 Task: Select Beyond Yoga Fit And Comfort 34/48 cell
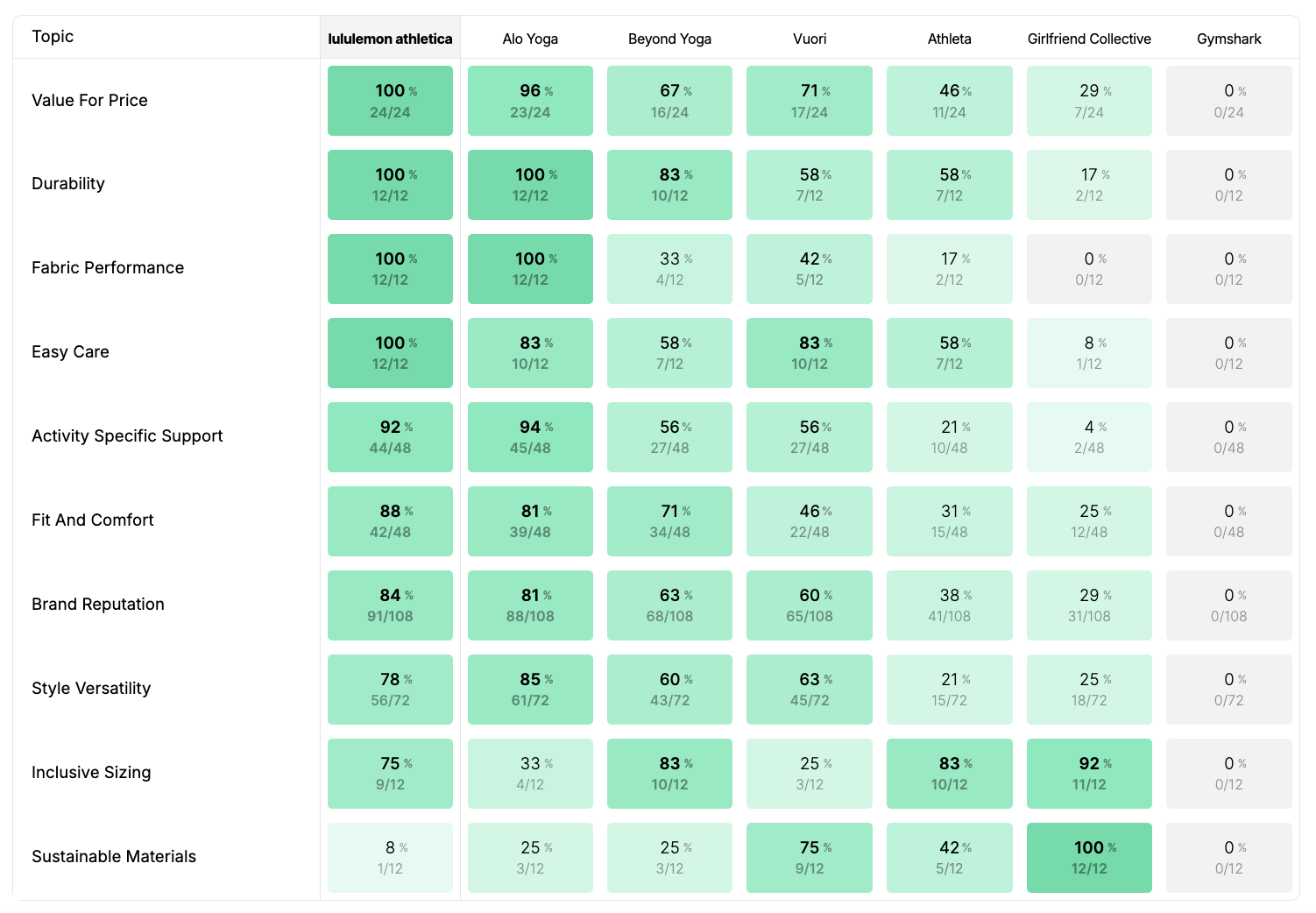669,521
